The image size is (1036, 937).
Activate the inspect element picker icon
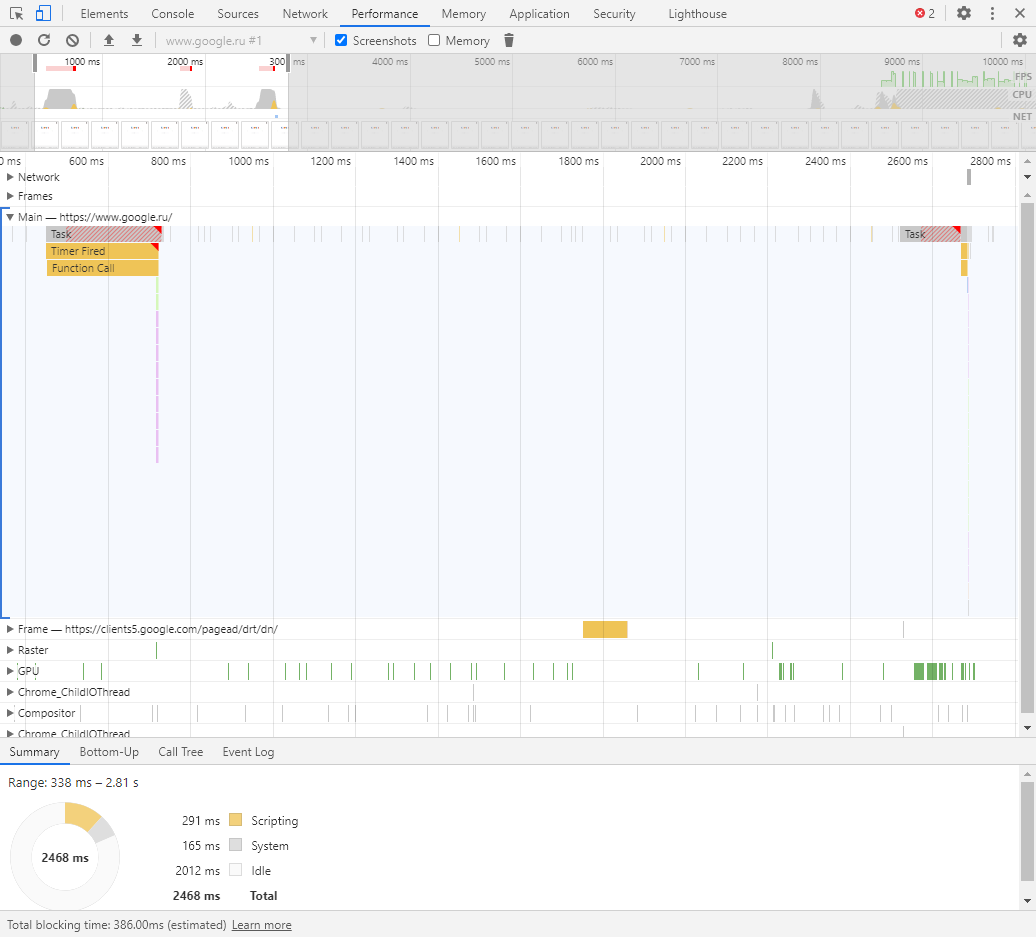[x=17, y=13]
